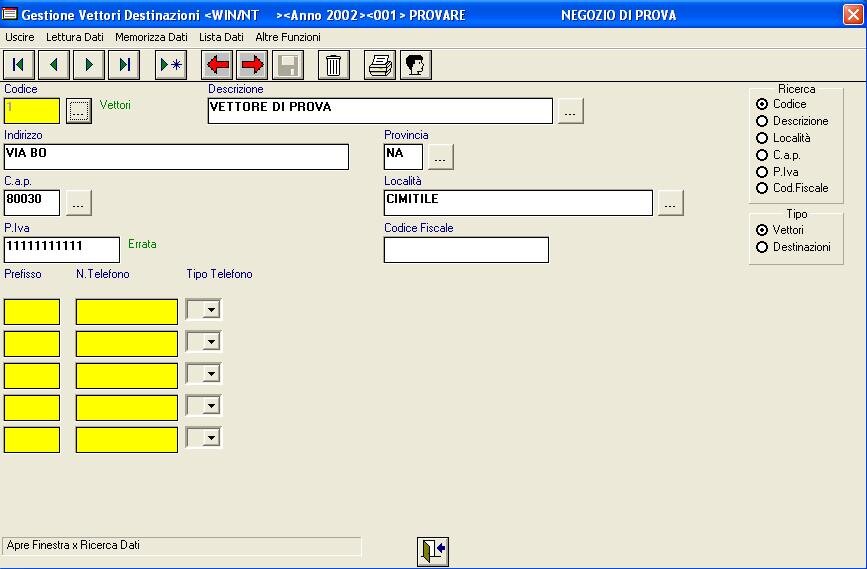This screenshot has height=569, width=867.
Task: Open the Altre Funzioni menu
Action: 288,37
